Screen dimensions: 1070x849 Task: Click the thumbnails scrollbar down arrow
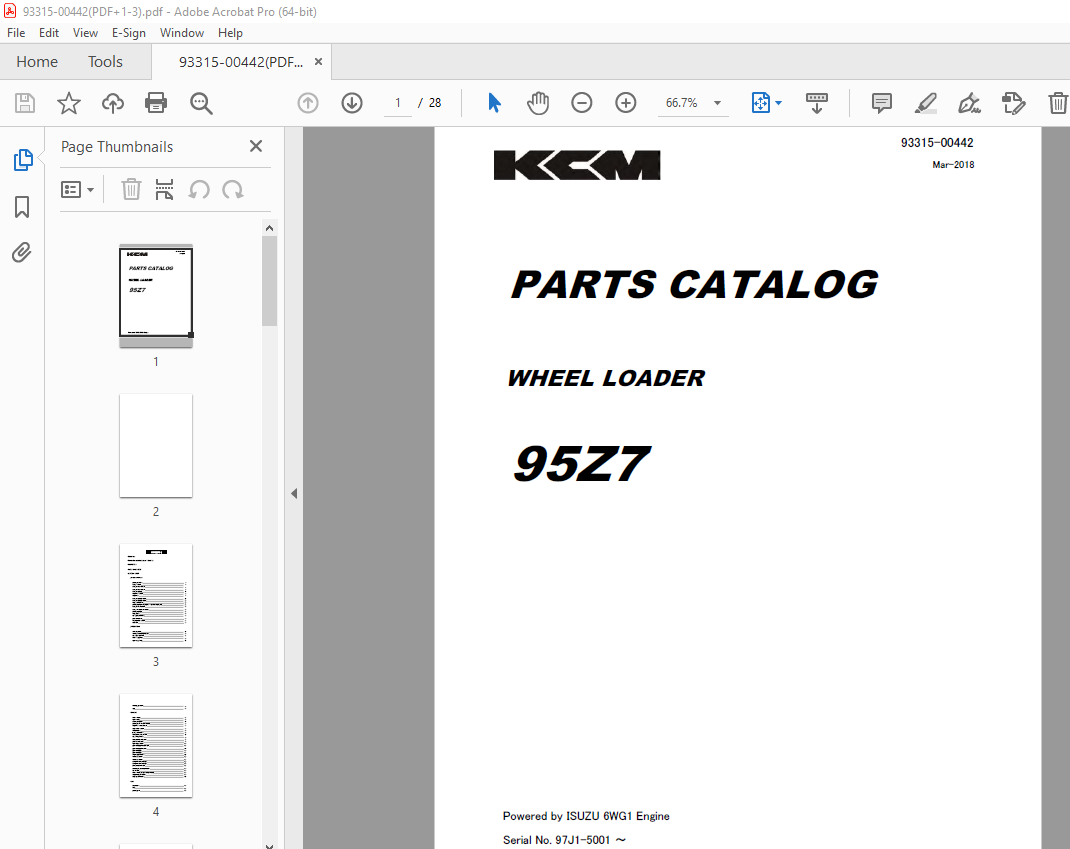pos(270,845)
